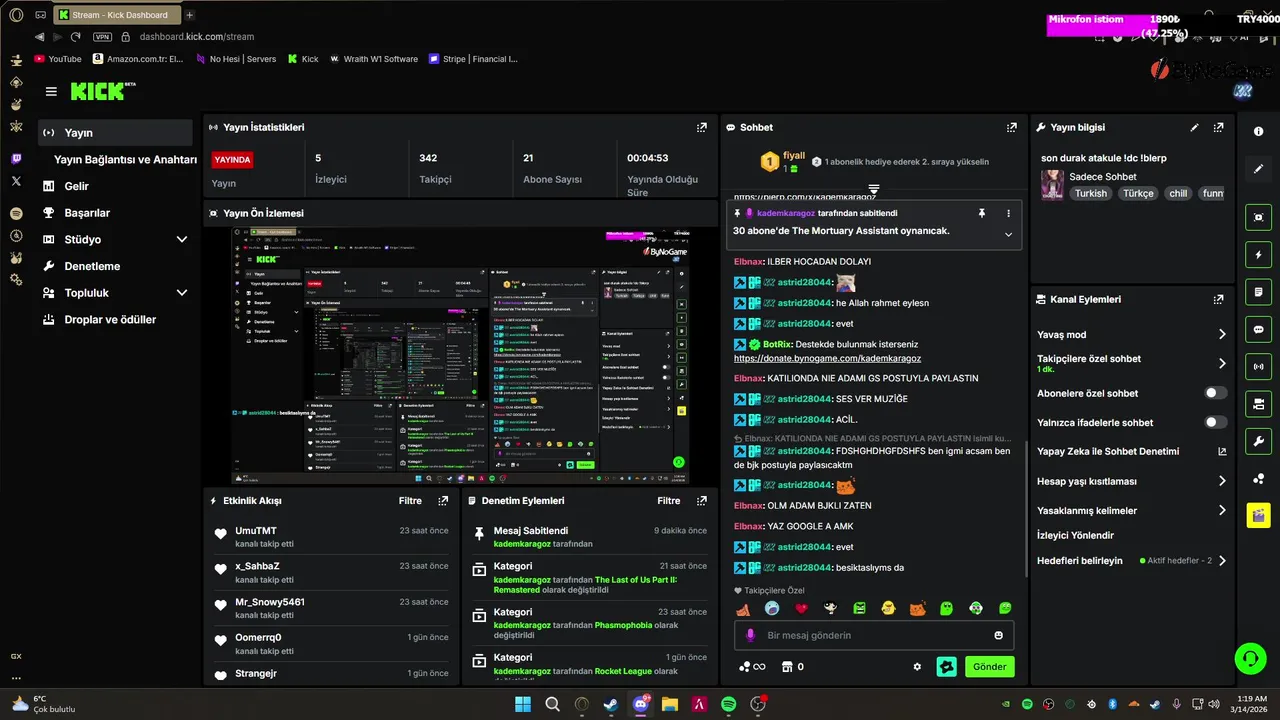Toggle the chat bubble icon in right toolbar

tap(1258, 329)
